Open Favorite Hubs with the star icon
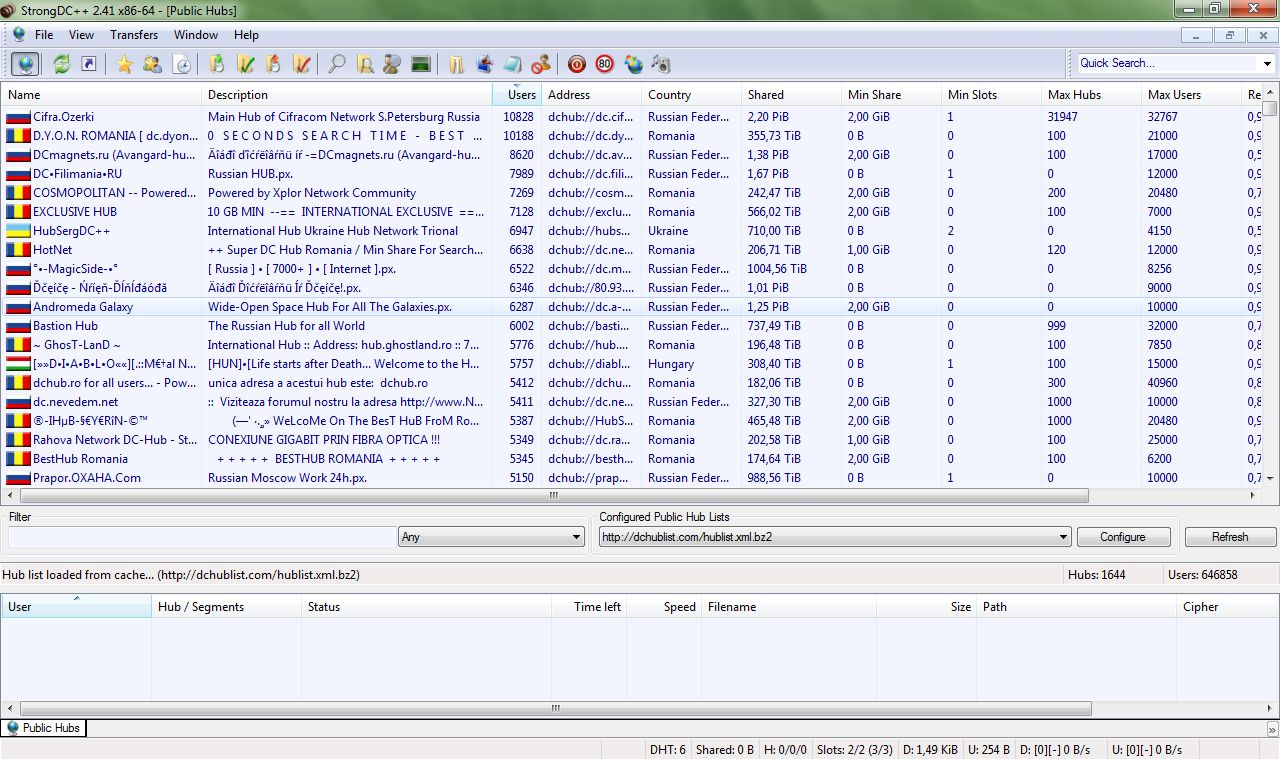 125,64
